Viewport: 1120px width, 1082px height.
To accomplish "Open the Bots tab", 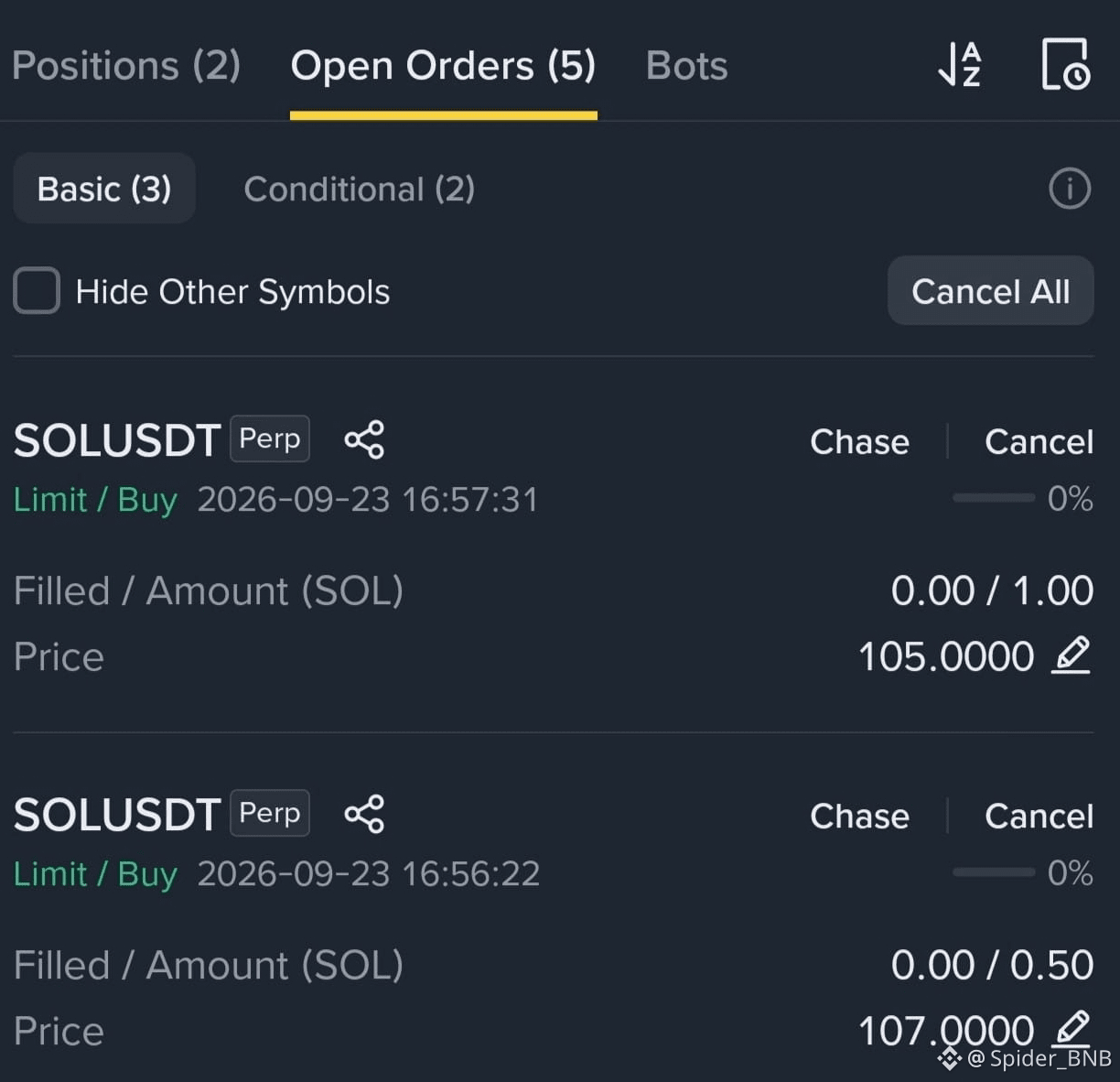I will [x=686, y=66].
